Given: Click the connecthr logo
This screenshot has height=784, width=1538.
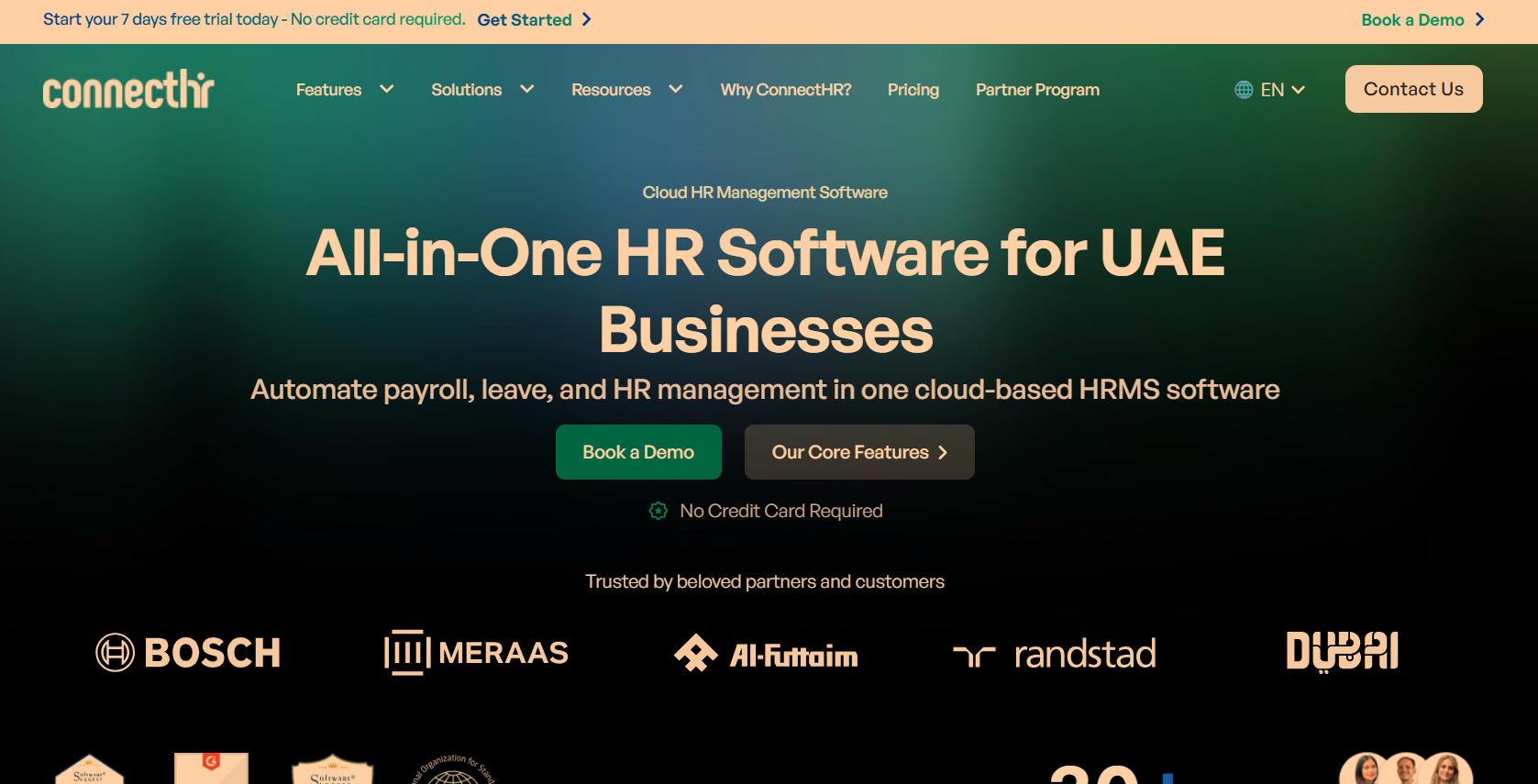Looking at the screenshot, I should (128, 89).
